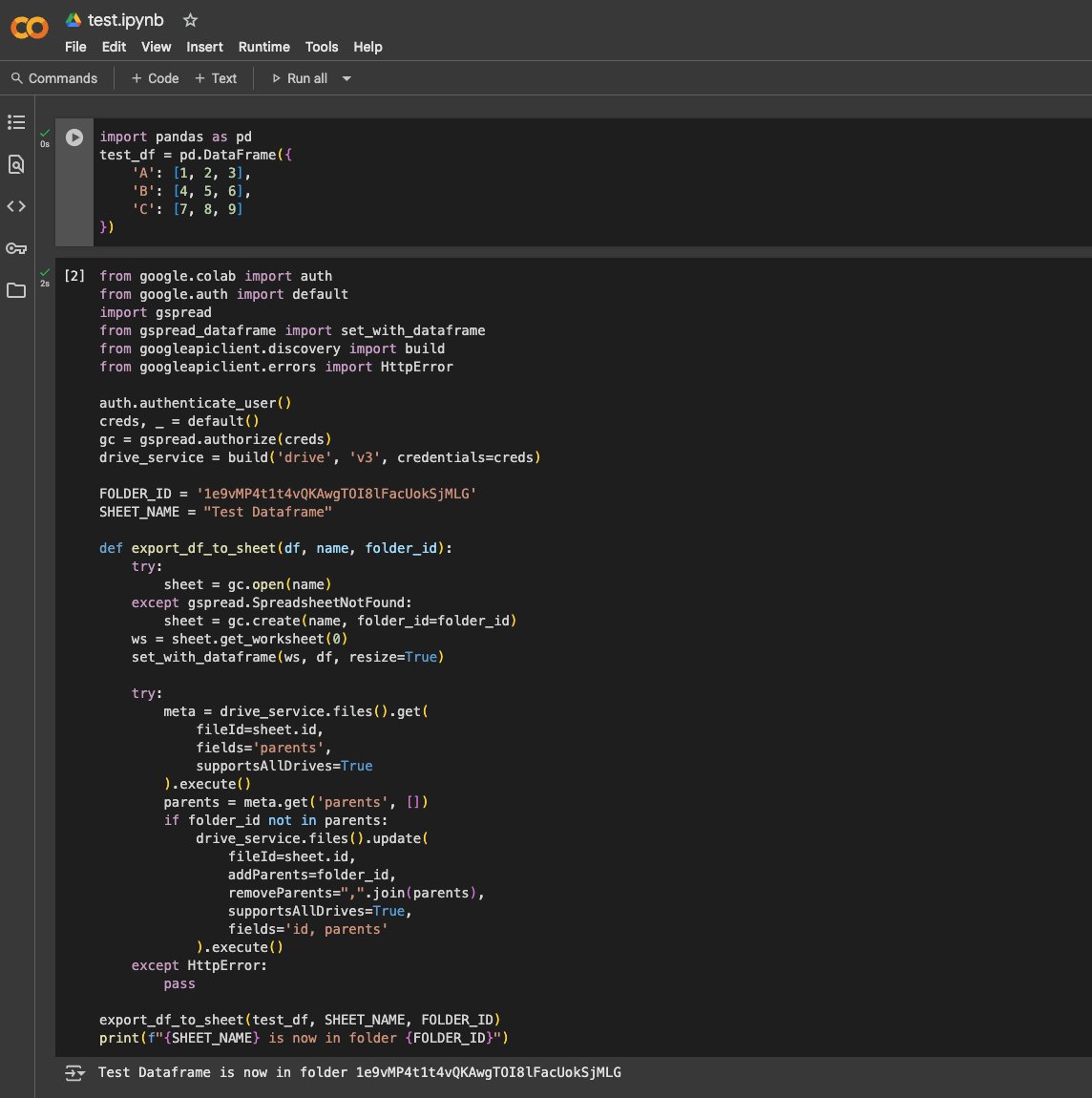Click the 'set_with_dataframe(ws, df, resize=True)' line
Image resolution: width=1092 pixels, height=1098 pixels.
[x=287, y=657]
